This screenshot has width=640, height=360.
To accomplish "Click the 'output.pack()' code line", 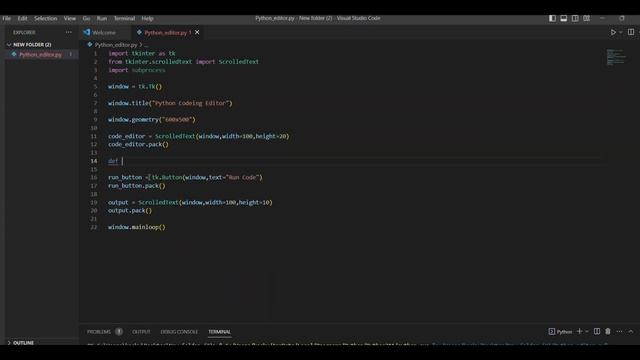I will [x=130, y=211].
